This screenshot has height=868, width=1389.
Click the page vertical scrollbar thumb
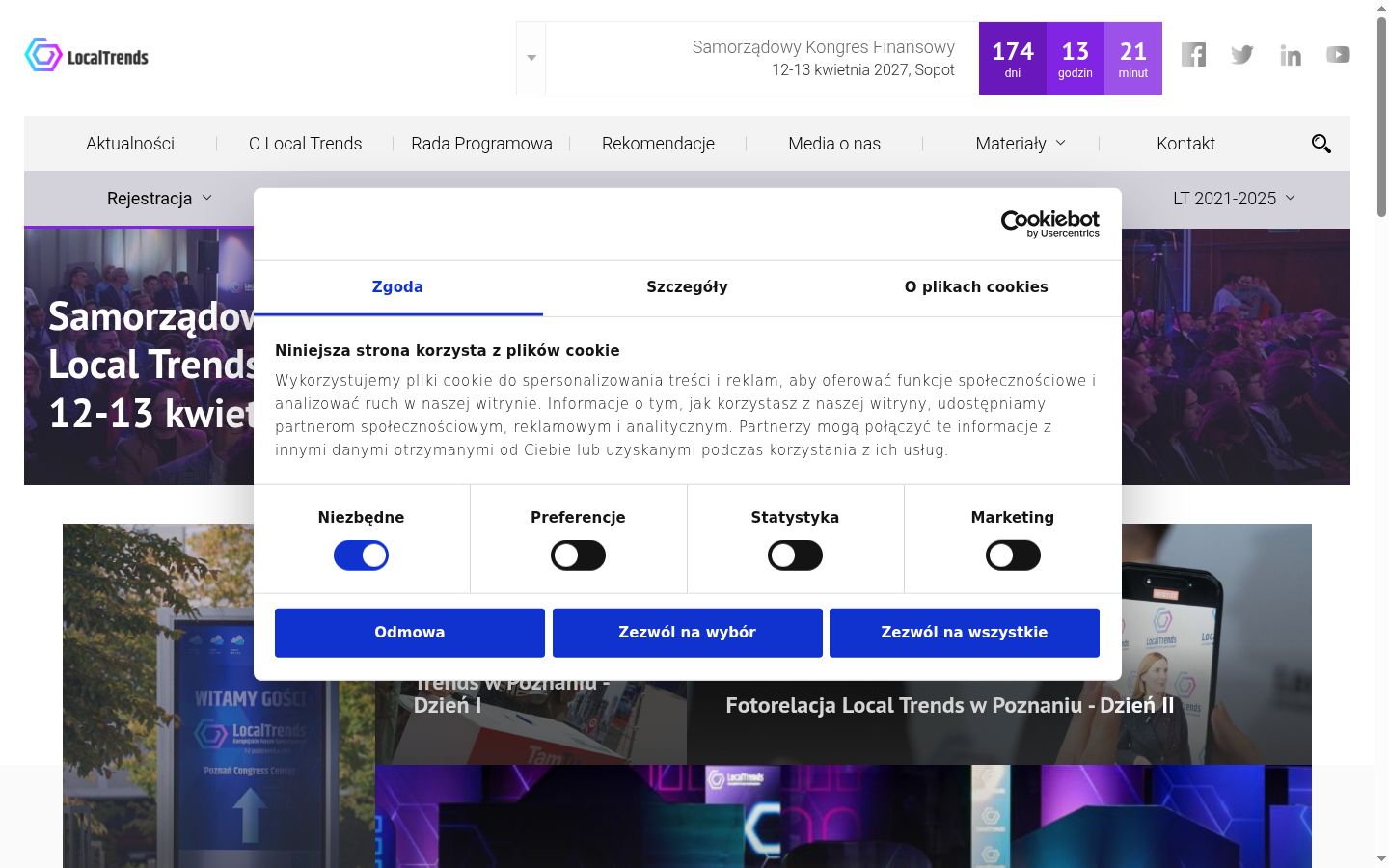click(1381, 116)
